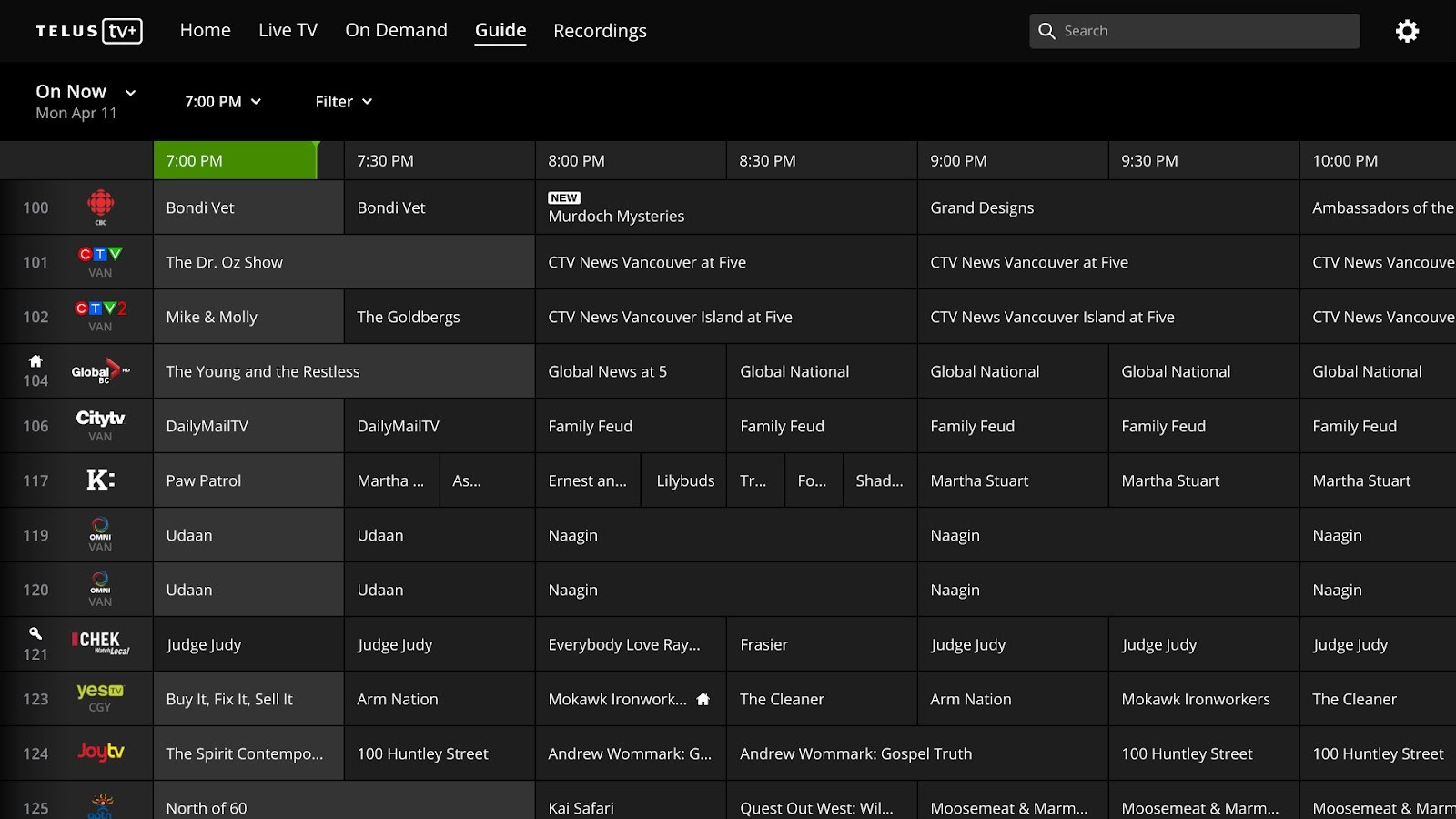The image size is (1456, 819).
Task: Click the 9:30 PM time header
Action: pyautogui.click(x=1204, y=160)
